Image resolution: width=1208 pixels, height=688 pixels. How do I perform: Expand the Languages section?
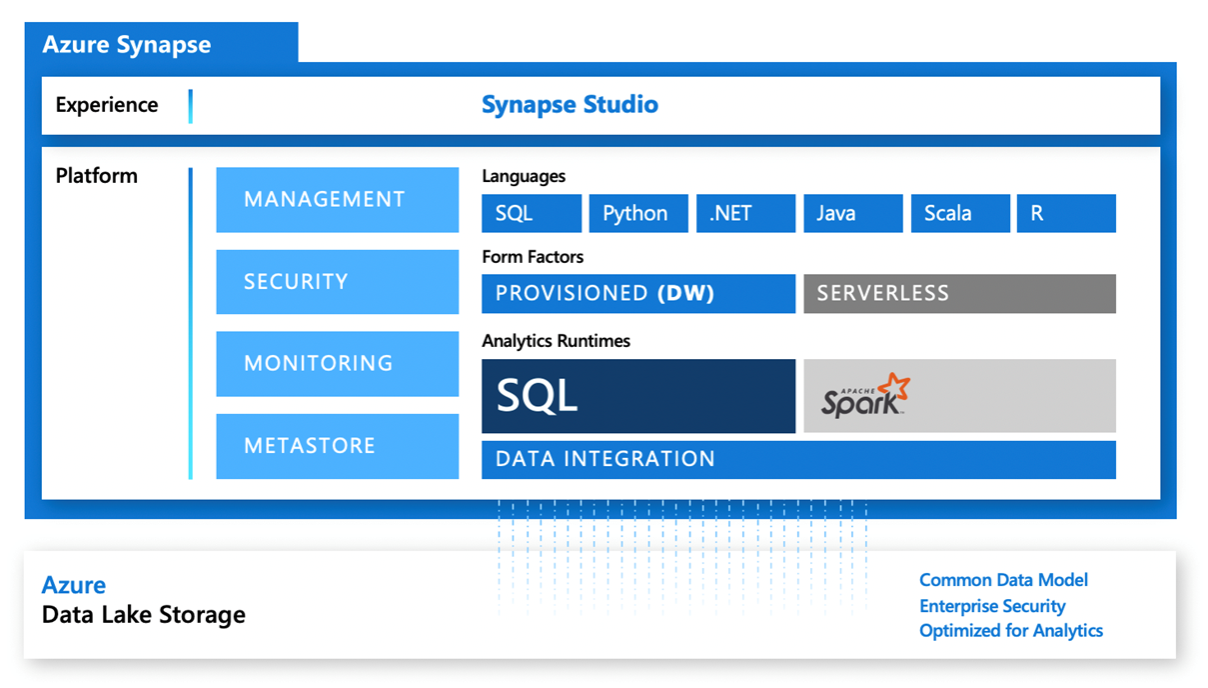525,176
